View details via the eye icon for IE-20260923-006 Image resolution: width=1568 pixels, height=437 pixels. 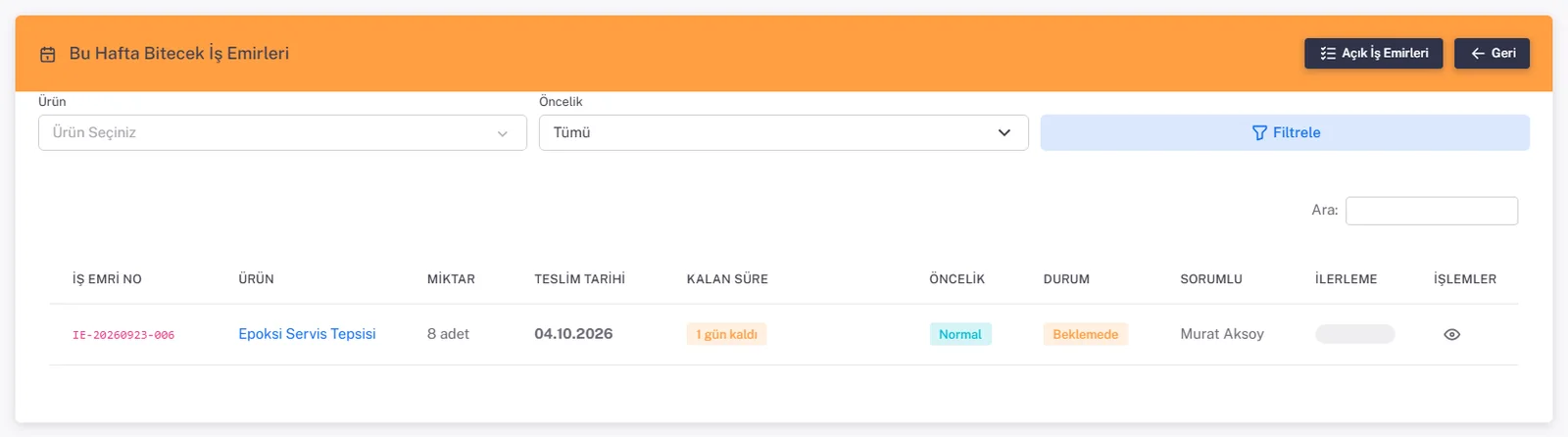(1452, 335)
